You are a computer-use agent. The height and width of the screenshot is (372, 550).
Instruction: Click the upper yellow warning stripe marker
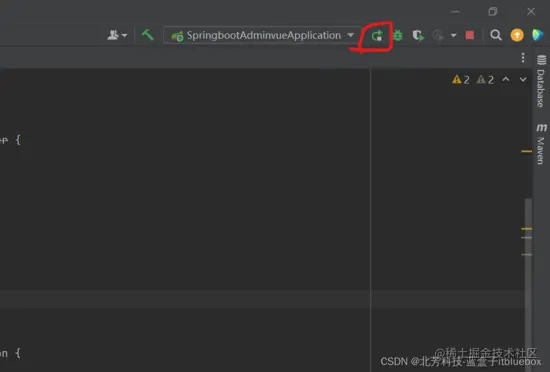526,151
